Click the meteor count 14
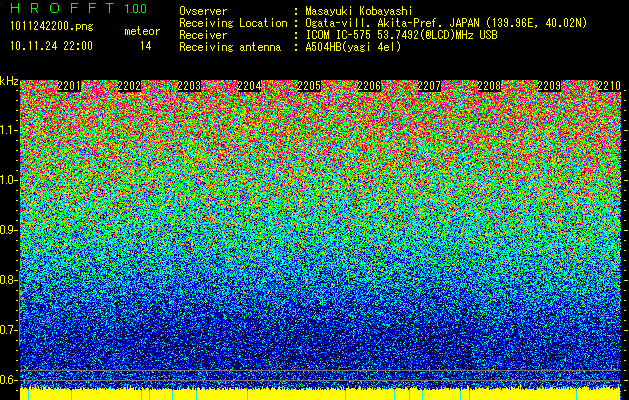 pos(146,46)
